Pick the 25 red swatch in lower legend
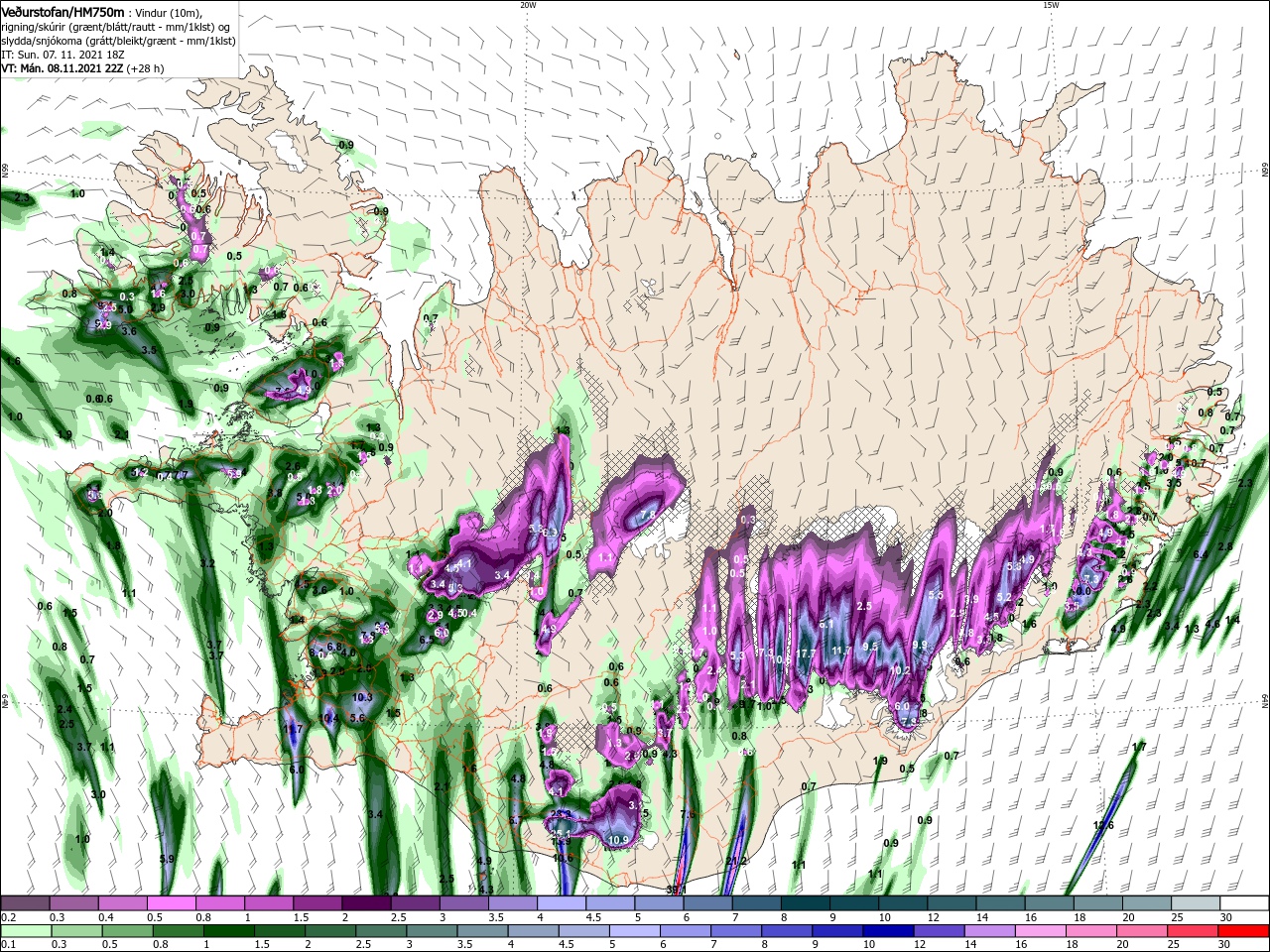The image size is (1270, 952). coord(1192,930)
